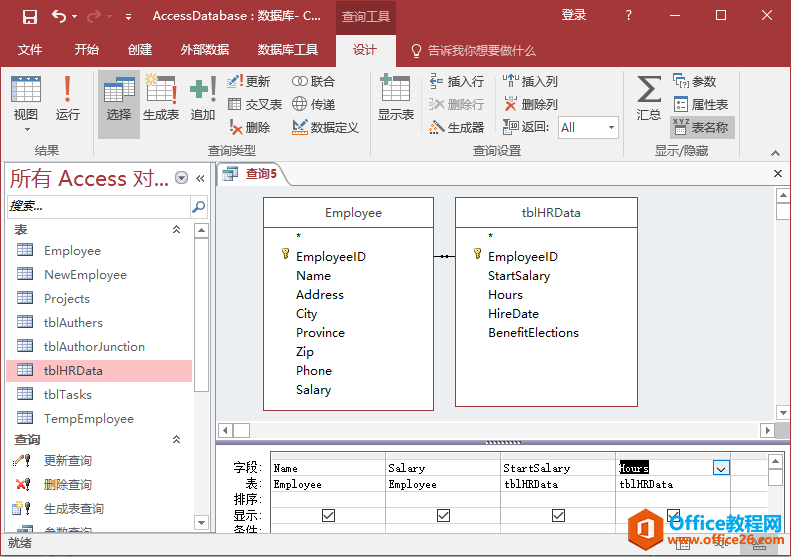Click the Run (运行) query icon
Image resolution: width=791 pixels, height=557 pixels.
pyautogui.click(x=67, y=97)
